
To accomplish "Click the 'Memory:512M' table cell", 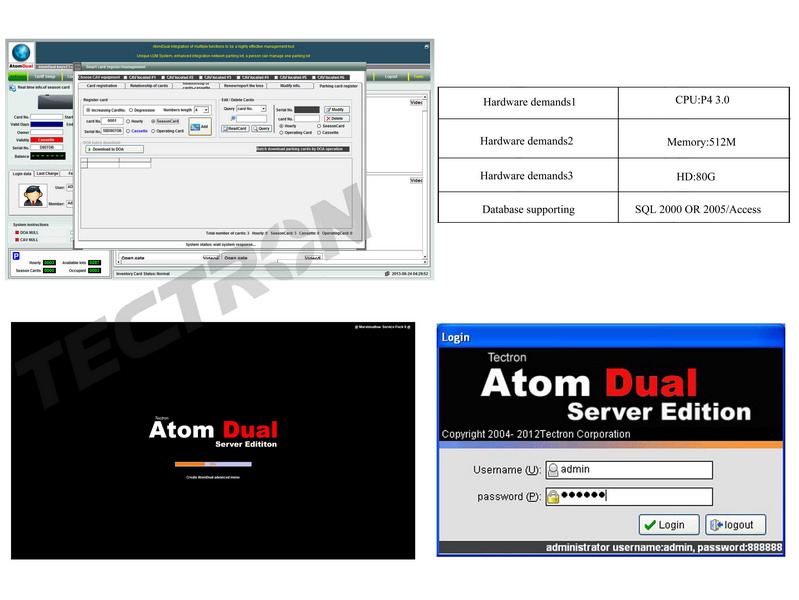I will pyautogui.click(x=704, y=139).
